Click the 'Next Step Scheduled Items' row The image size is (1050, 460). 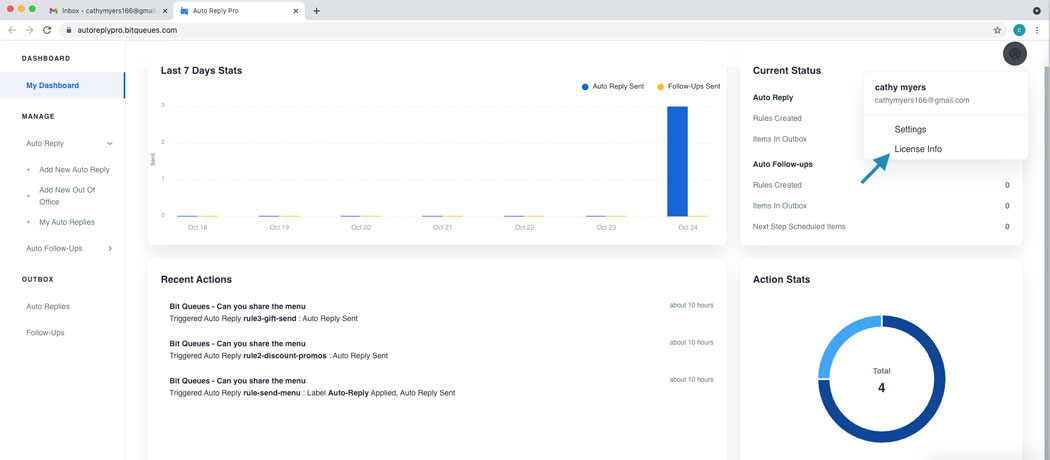[881, 226]
